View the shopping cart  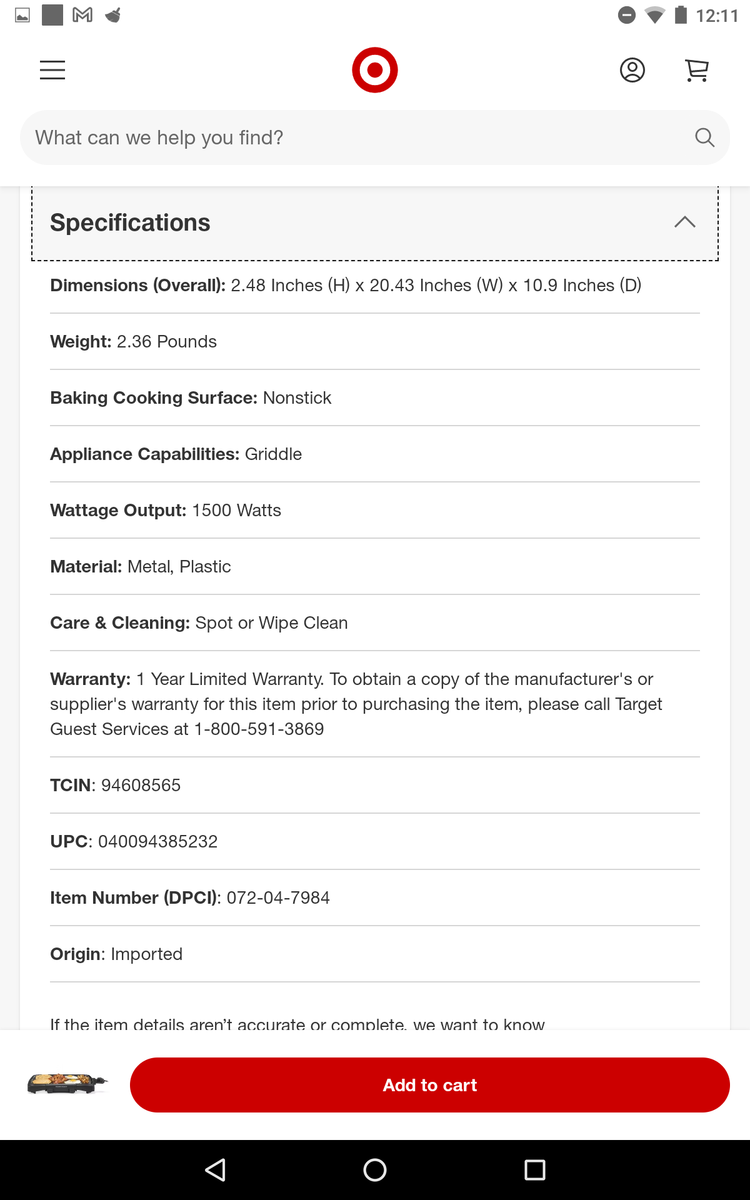[696, 70]
